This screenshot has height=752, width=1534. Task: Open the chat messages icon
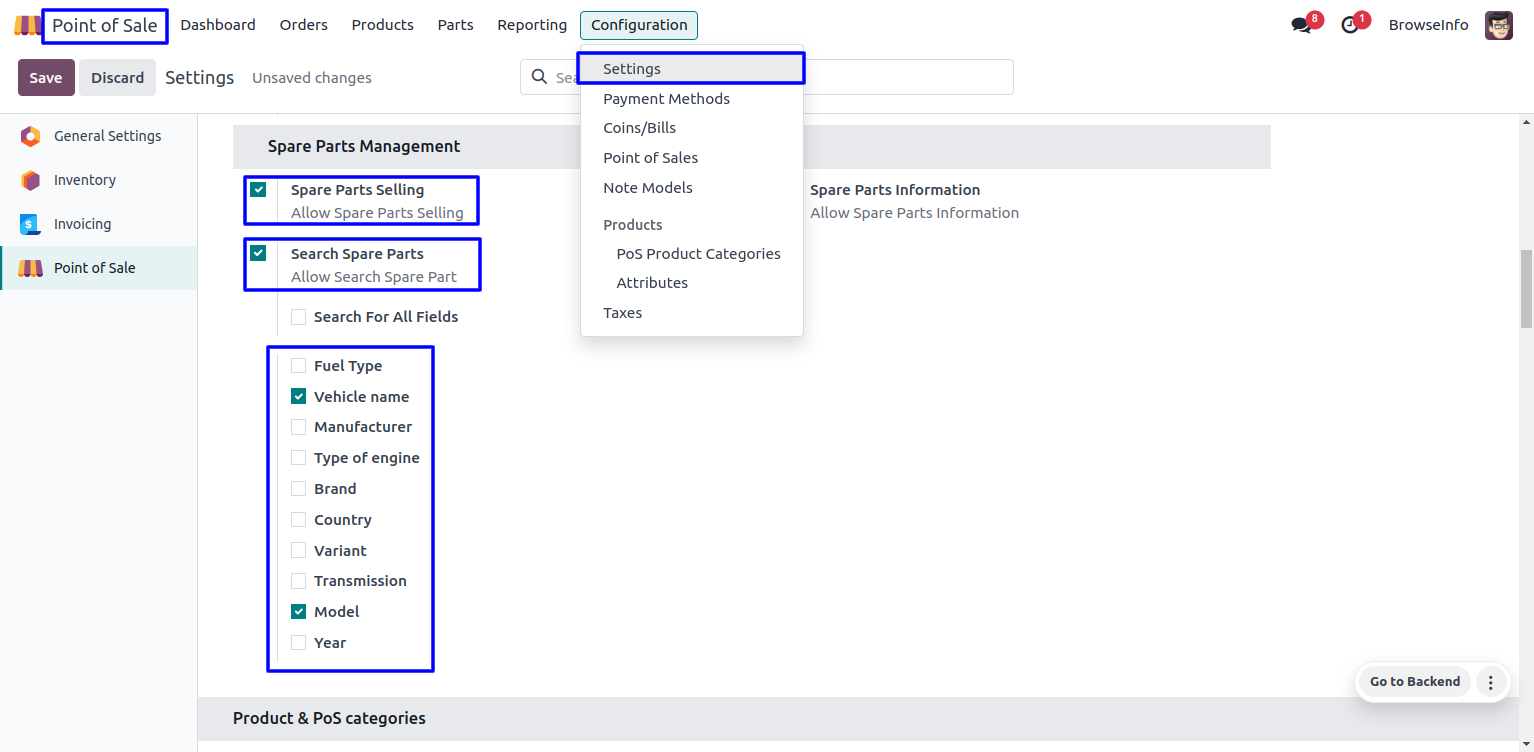(x=1300, y=25)
